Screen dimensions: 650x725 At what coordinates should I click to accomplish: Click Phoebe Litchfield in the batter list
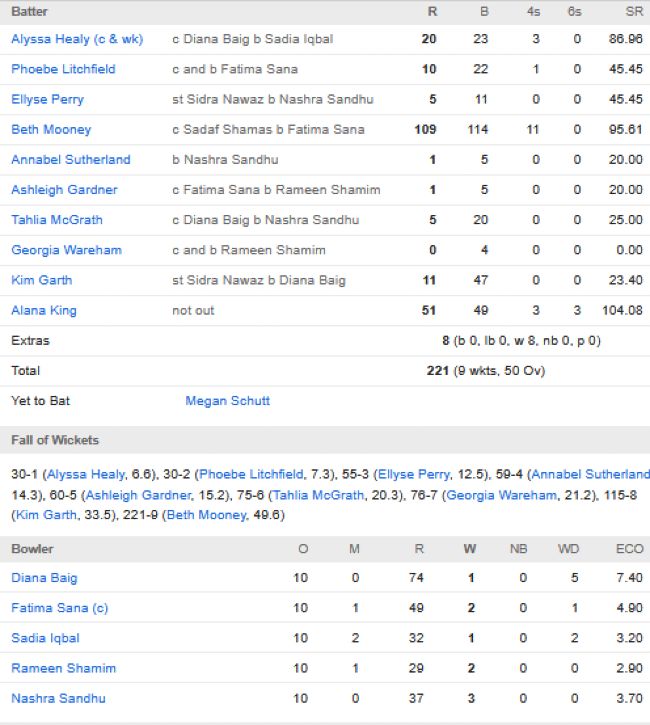tap(63, 69)
